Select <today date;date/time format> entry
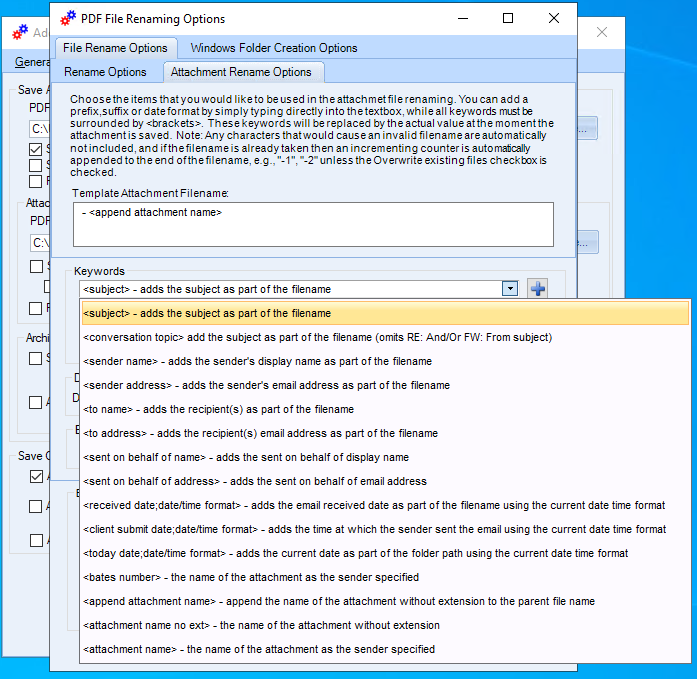Viewport: 697px width, 679px height. [385, 553]
